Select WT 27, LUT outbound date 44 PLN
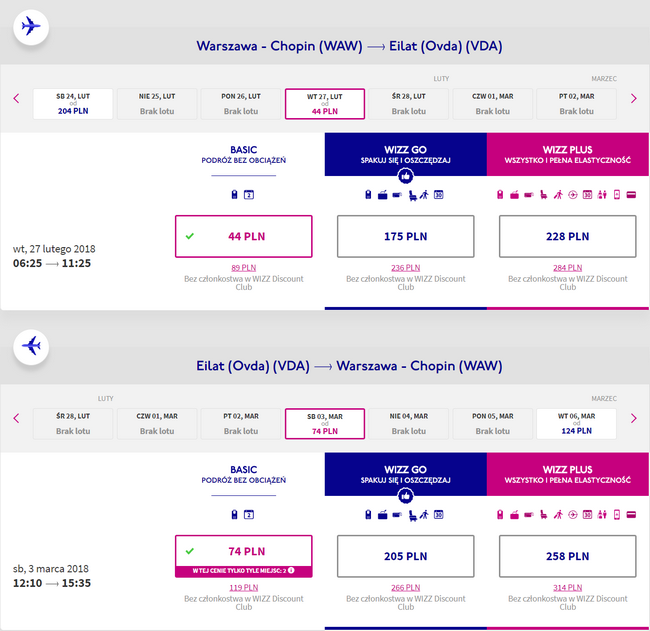Viewport: 650px width, 631px height. (x=325, y=104)
